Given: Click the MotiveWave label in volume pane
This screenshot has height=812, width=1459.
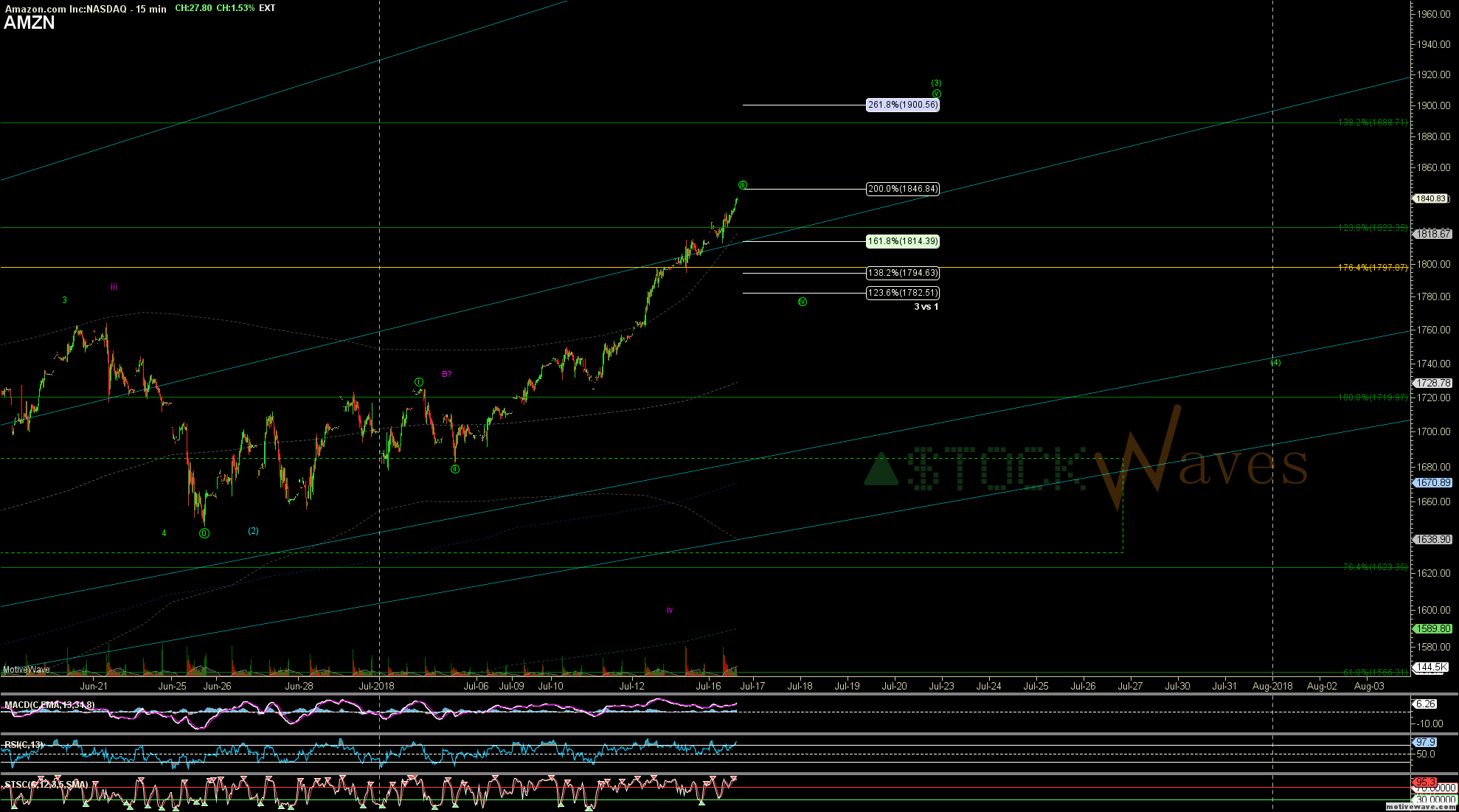Looking at the screenshot, I should pos(27,670).
